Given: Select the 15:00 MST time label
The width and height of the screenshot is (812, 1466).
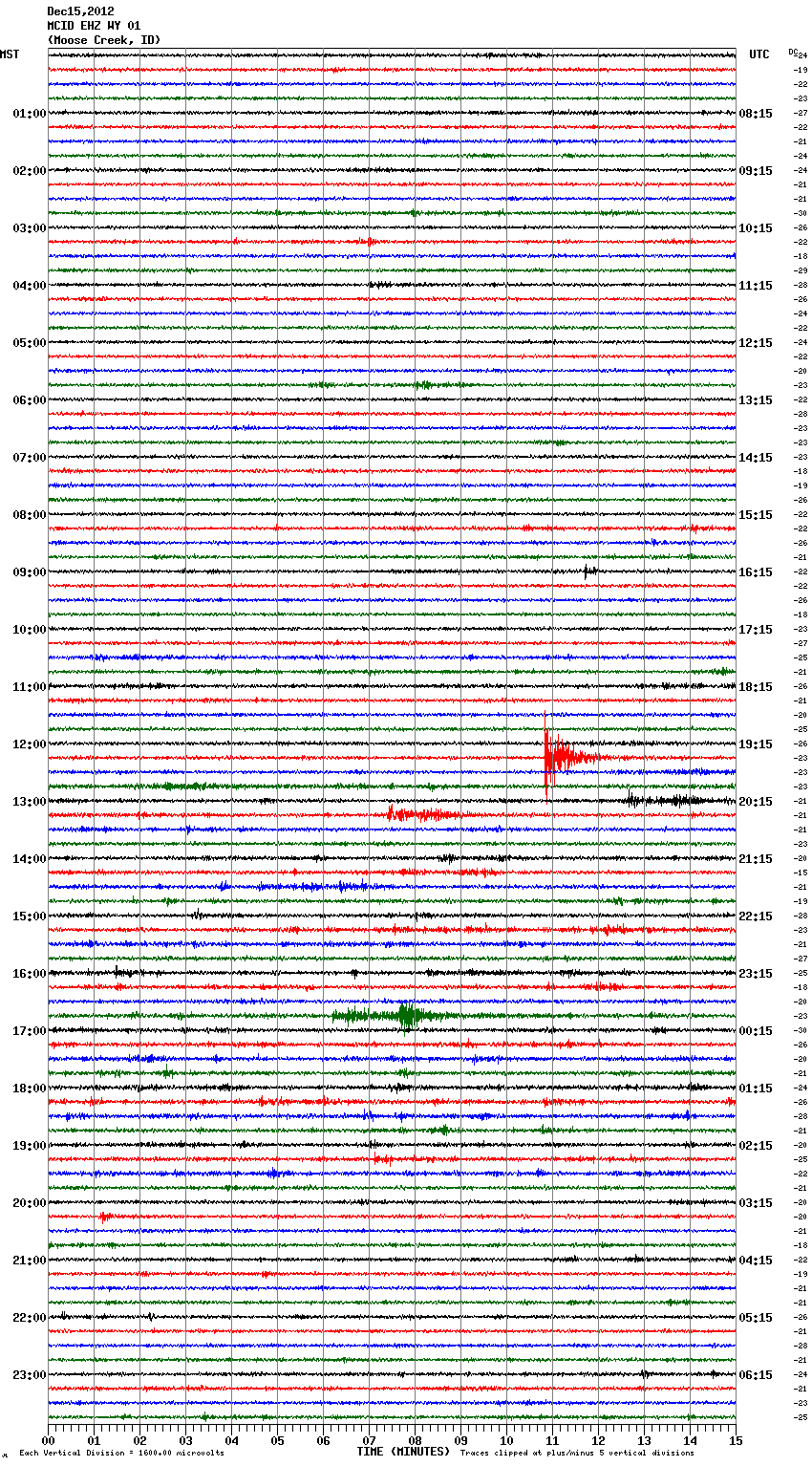Looking at the screenshot, I should [30, 916].
